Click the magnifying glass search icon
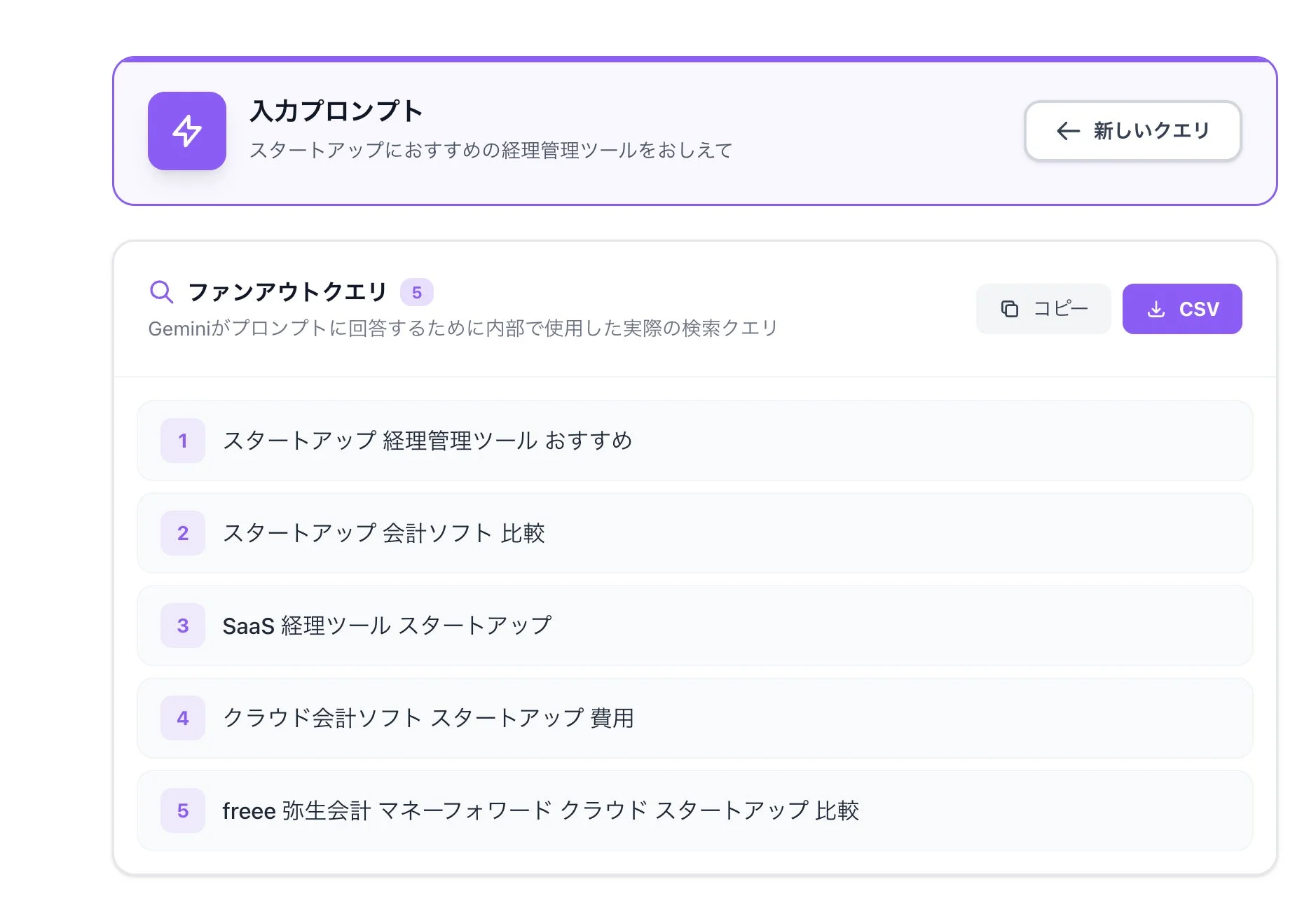This screenshot has height=898, width=1316. (162, 291)
